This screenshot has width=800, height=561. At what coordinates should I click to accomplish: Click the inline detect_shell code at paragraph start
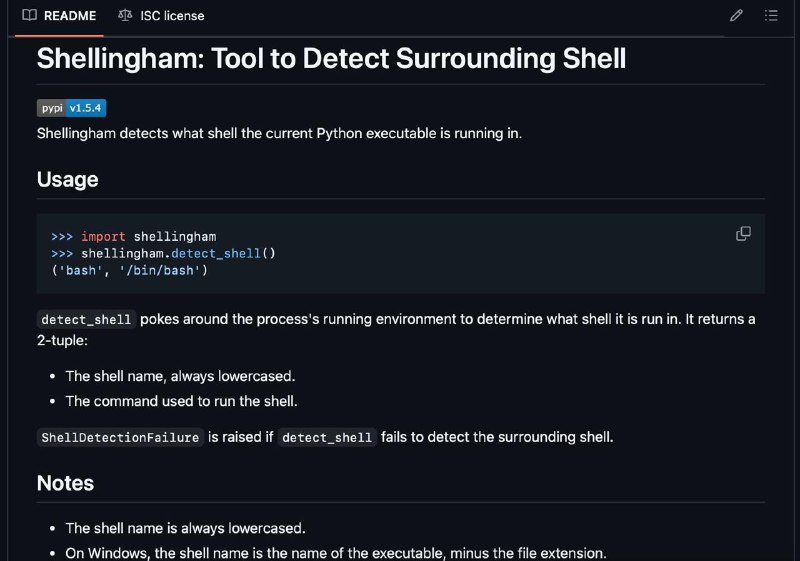[x=86, y=320]
